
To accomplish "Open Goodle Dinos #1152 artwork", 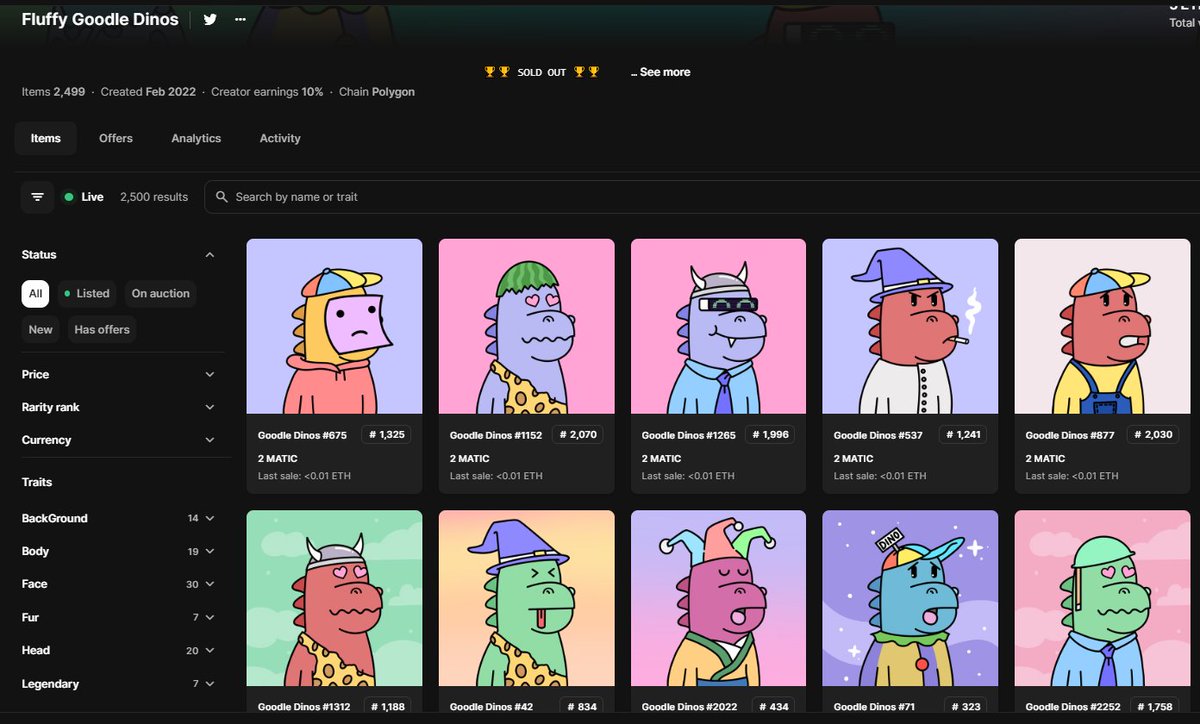I will tap(526, 326).
